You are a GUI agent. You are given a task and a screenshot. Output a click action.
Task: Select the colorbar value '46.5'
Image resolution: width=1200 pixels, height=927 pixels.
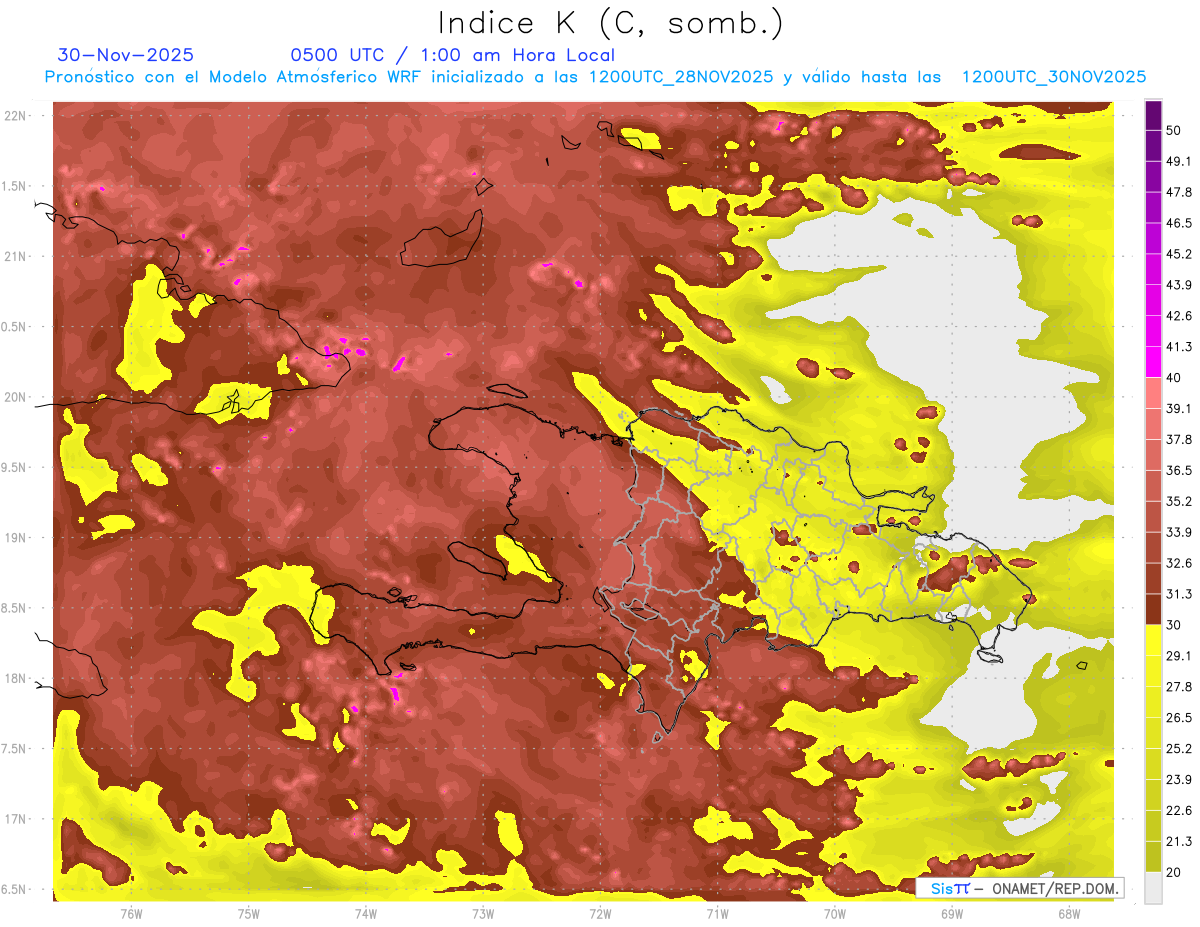(1179, 224)
